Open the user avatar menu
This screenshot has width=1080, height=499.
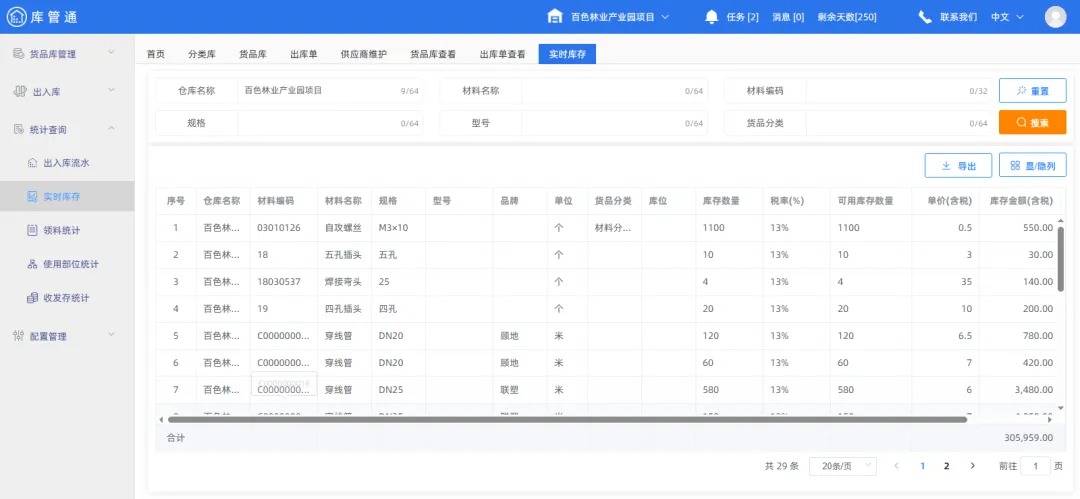[x=1055, y=17]
